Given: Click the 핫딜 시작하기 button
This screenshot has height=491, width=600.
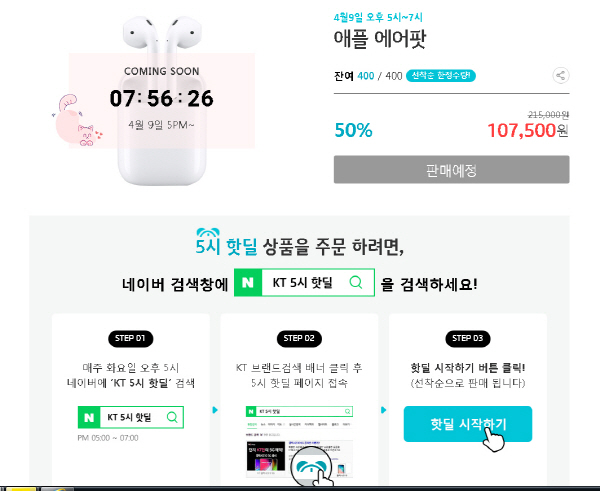Looking at the screenshot, I should pyautogui.click(x=468, y=425).
